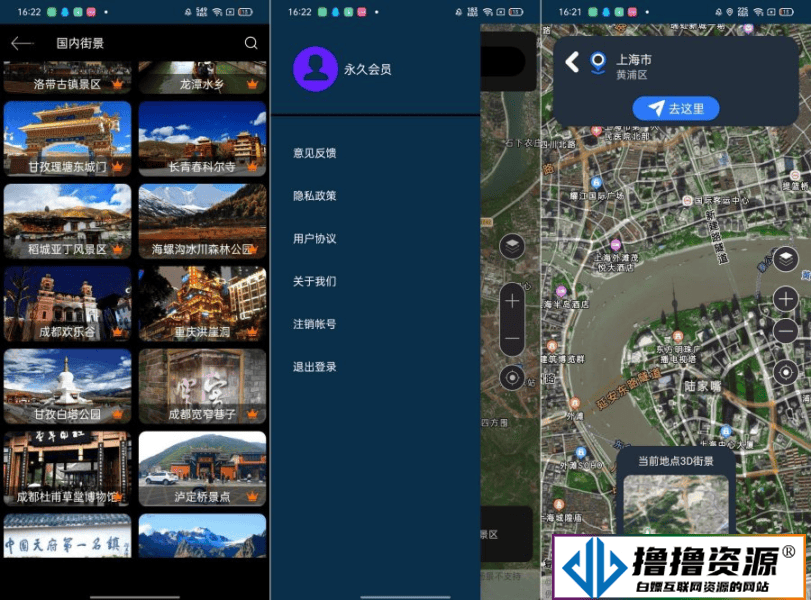The width and height of the screenshot is (811, 600).
Task: Tap the locate icon on the dimmed middle map
Action: [512, 379]
